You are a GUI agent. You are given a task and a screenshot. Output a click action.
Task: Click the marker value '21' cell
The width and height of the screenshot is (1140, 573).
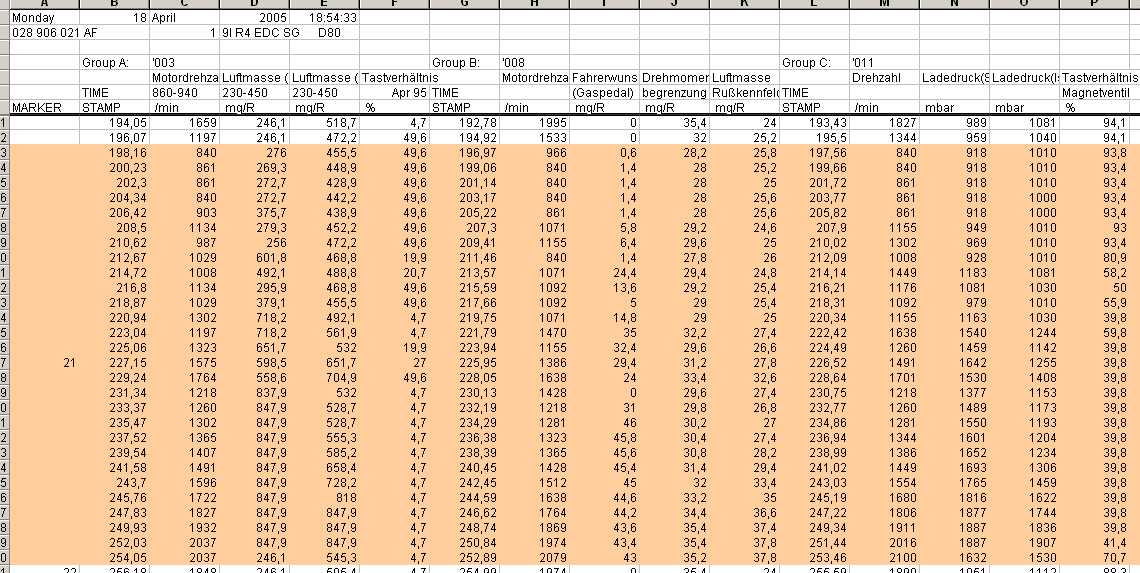coord(44,362)
